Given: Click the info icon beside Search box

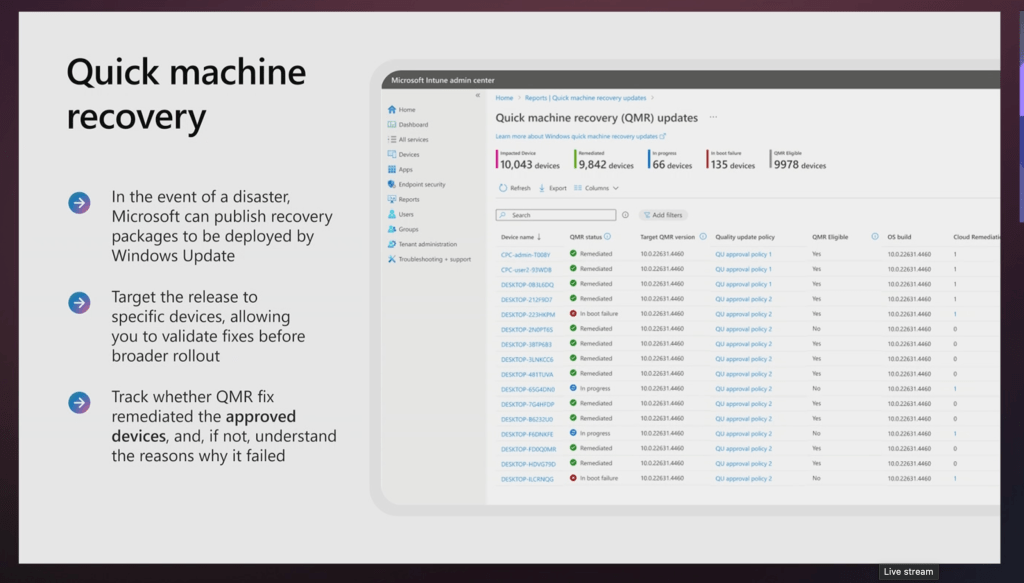Looking at the screenshot, I should tap(626, 215).
